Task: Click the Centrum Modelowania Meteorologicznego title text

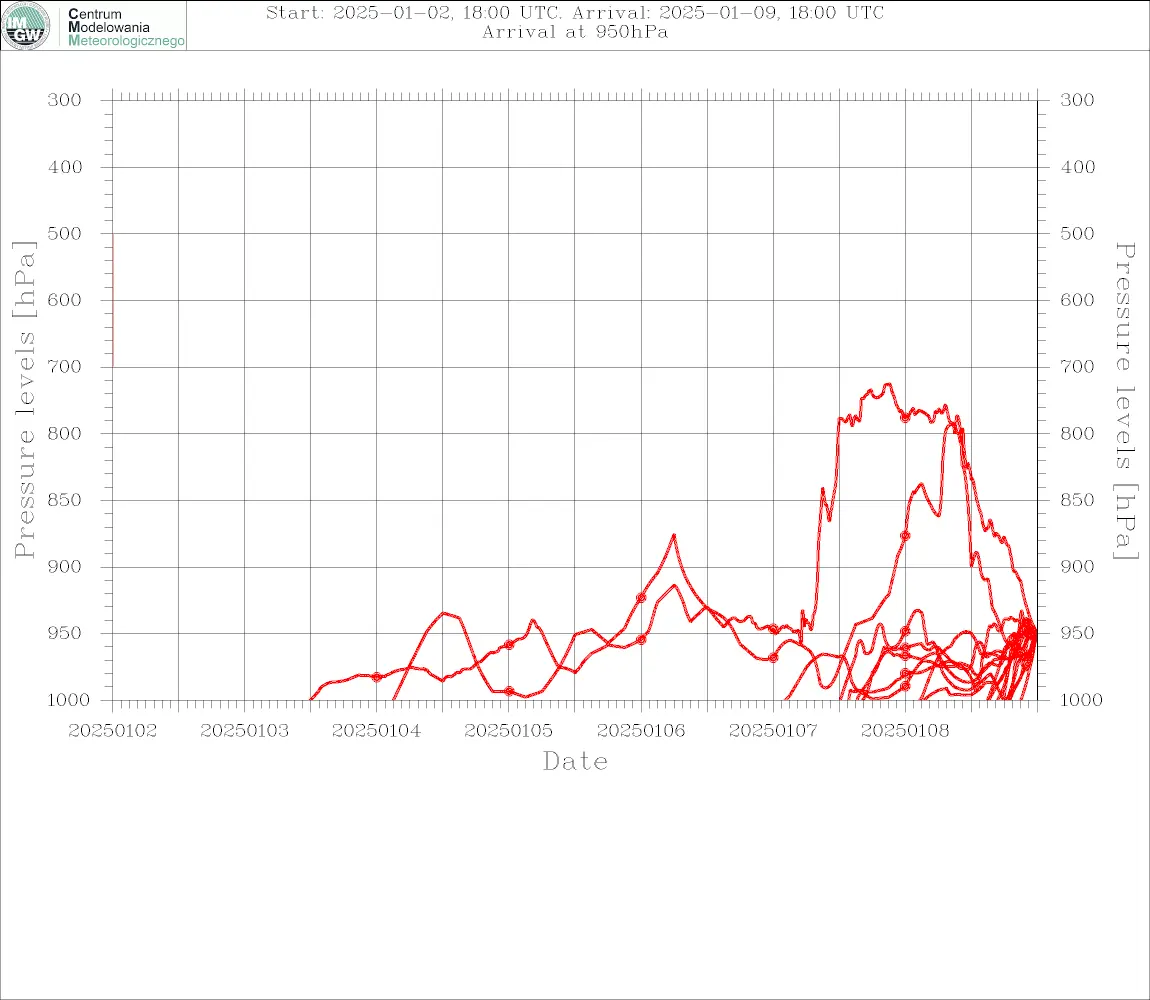Action: [126, 27]
